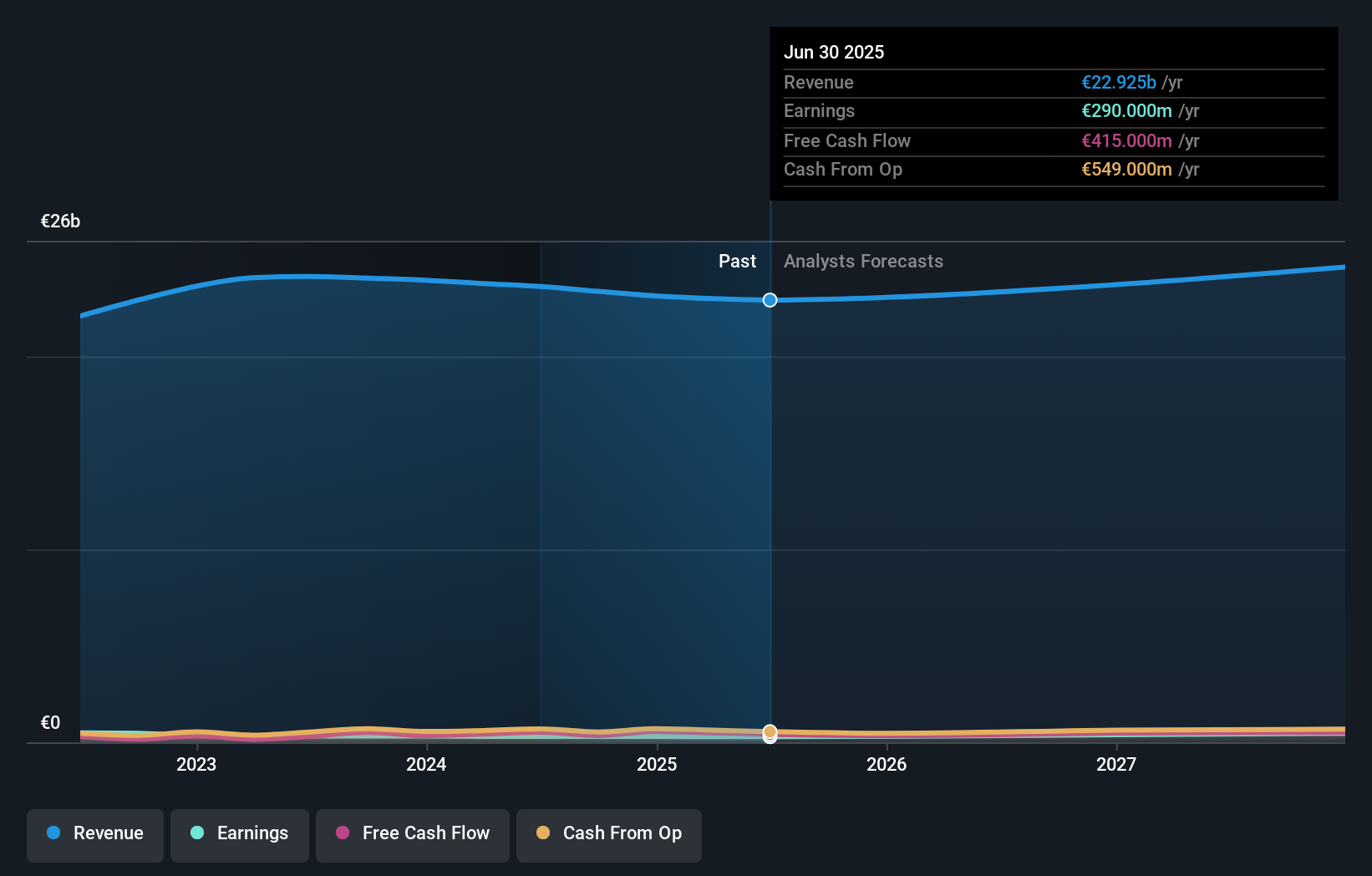Viewport: 1372px width, 876px height.
Task: Click the blue Revenue legend dot
Action: (x=53, y=833)
